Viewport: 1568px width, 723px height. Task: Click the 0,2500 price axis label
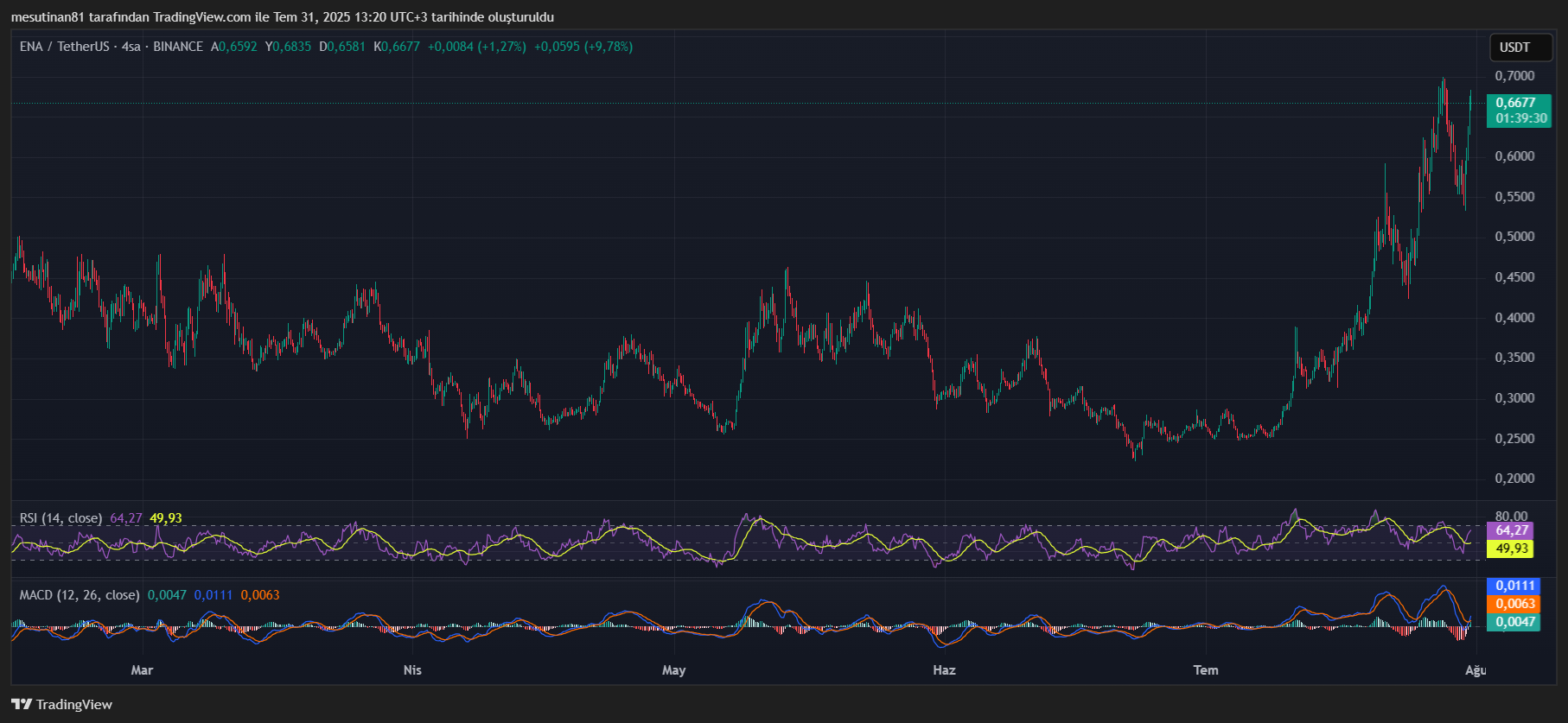click(x=1514, y=439)
